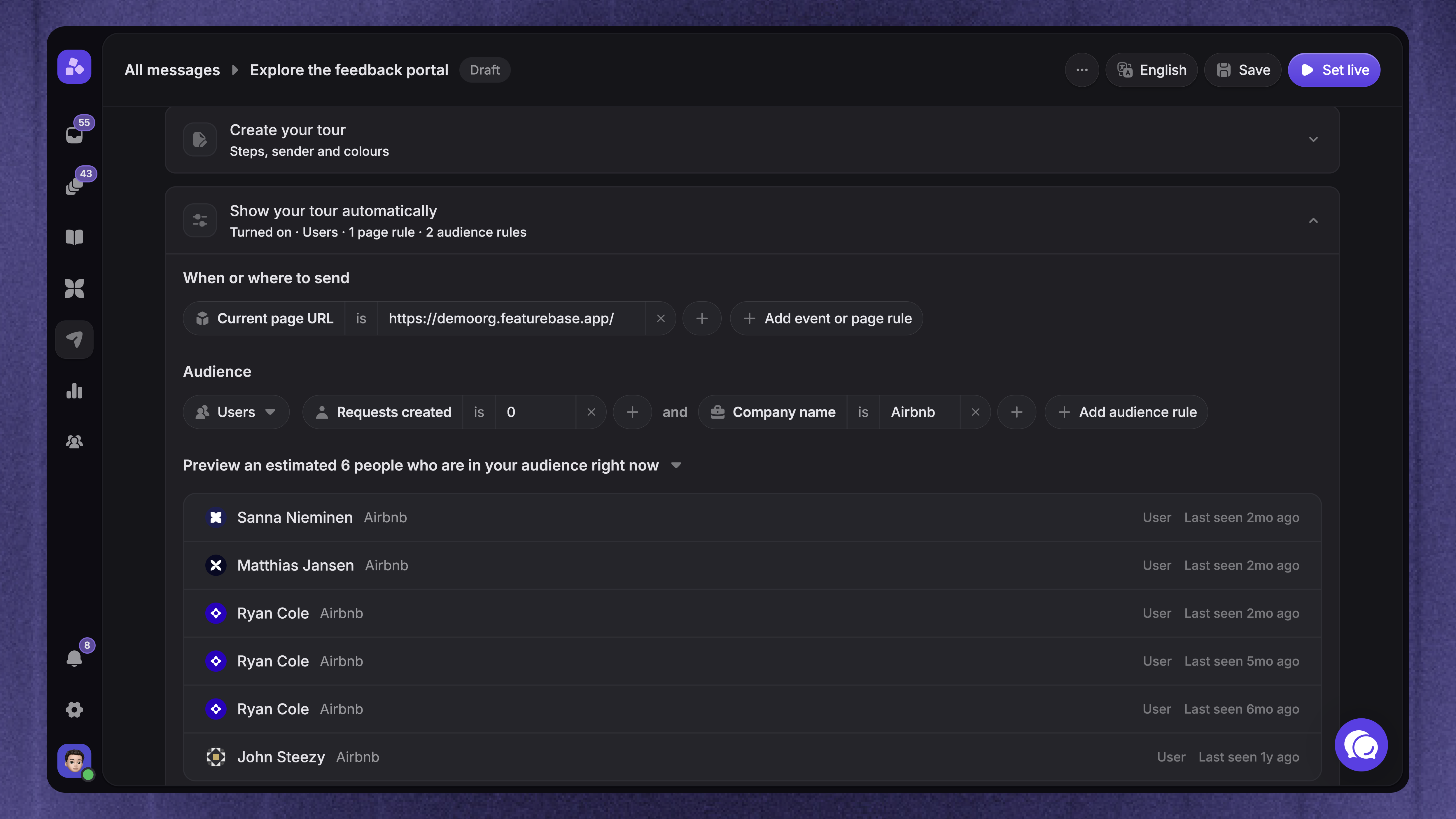The width and height of the screenshot is (1456, 819).
Task: Change the 'is' operator for Company name
Action: 863,412
